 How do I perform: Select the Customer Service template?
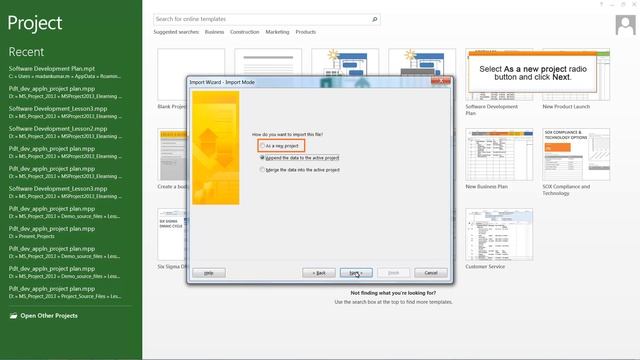[499, 234]
